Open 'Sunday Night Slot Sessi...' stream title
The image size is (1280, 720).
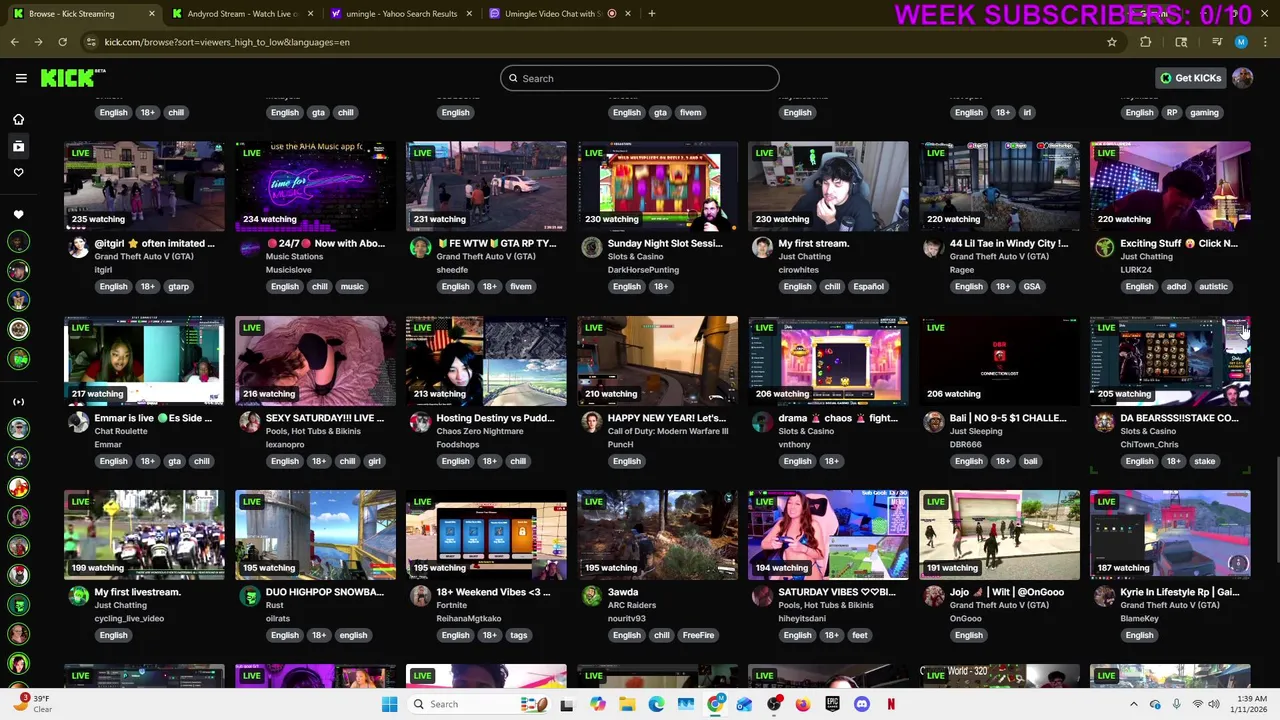coord(664,243)
